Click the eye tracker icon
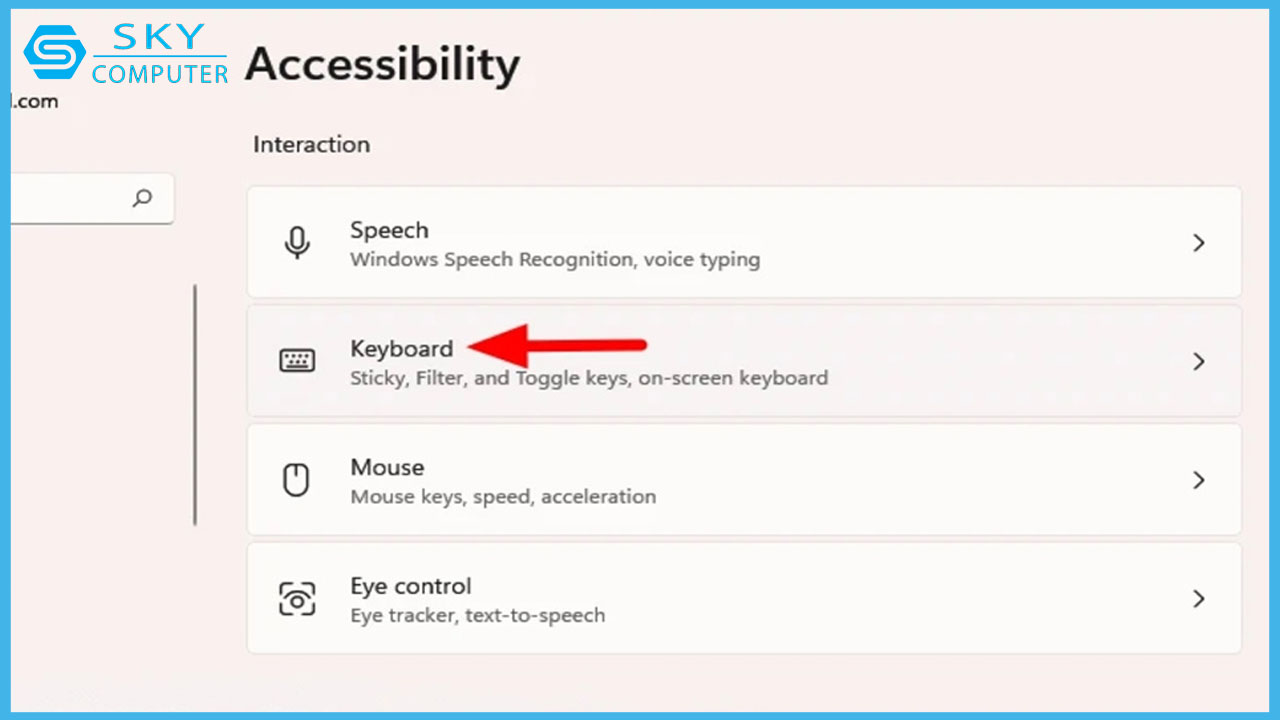Image resolution: width=1280 pixels, height=720 pixels. pos(297,599)
